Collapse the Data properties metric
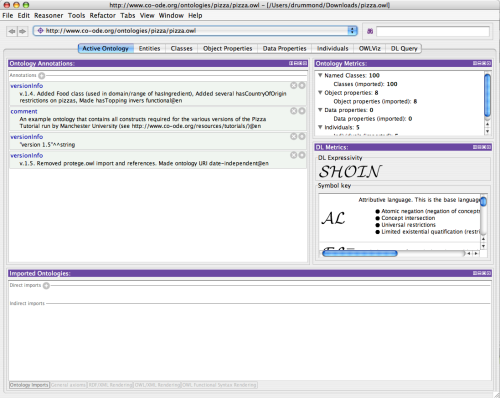 [320, 110]
